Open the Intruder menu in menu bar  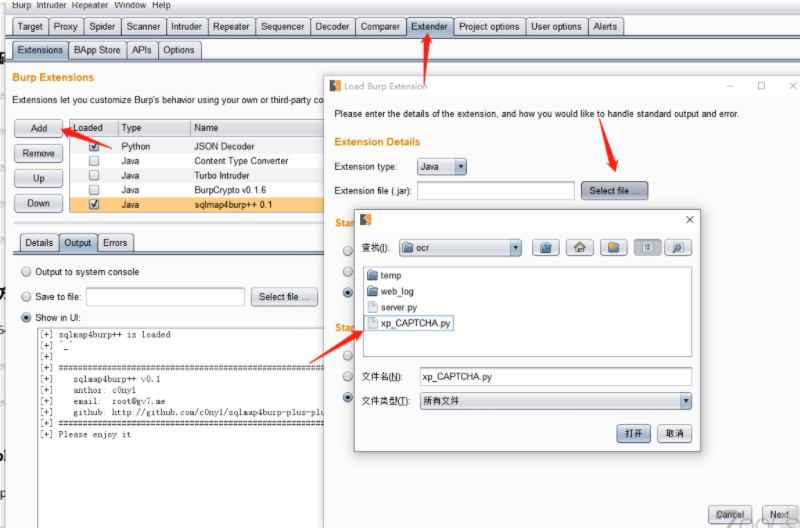51,5
